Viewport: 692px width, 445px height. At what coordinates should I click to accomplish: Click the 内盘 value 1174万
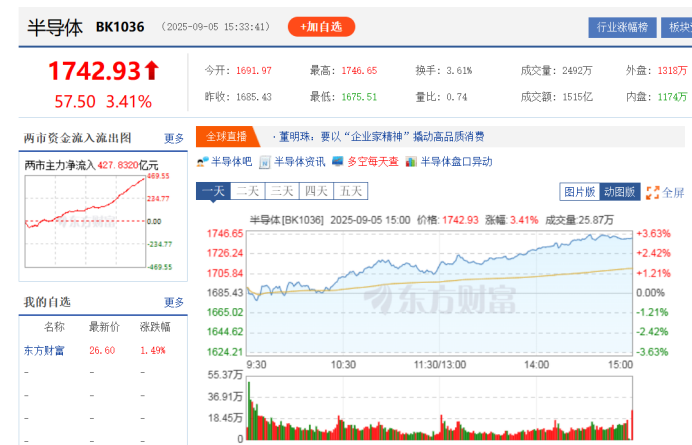[x=673, y=97]
